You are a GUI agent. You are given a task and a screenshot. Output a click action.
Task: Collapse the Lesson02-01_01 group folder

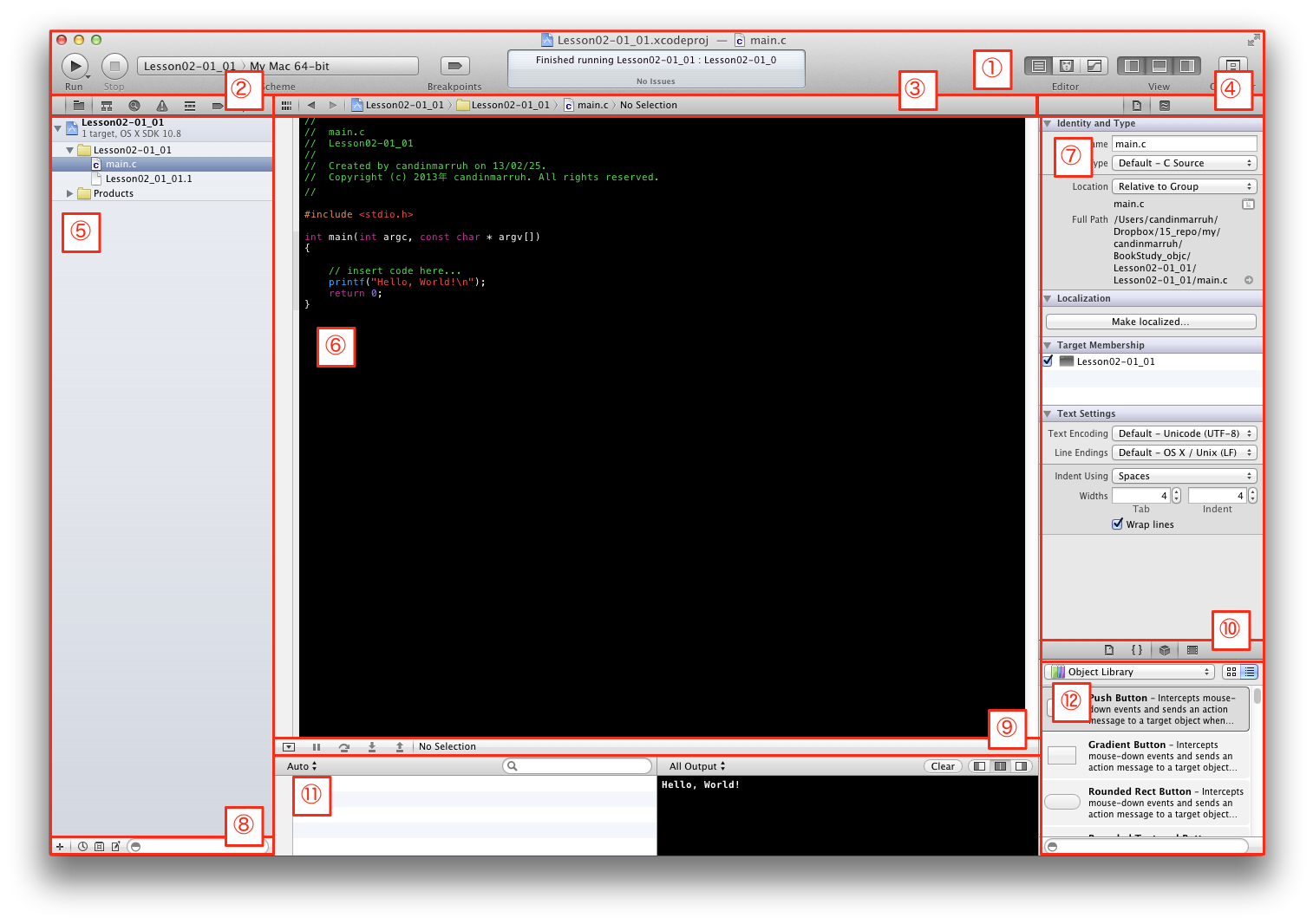click(70, 150)
